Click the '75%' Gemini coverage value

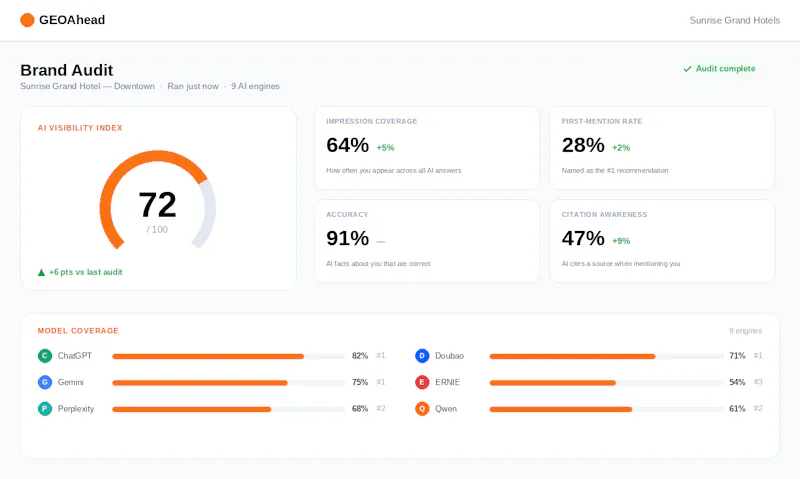pos(360,382)
